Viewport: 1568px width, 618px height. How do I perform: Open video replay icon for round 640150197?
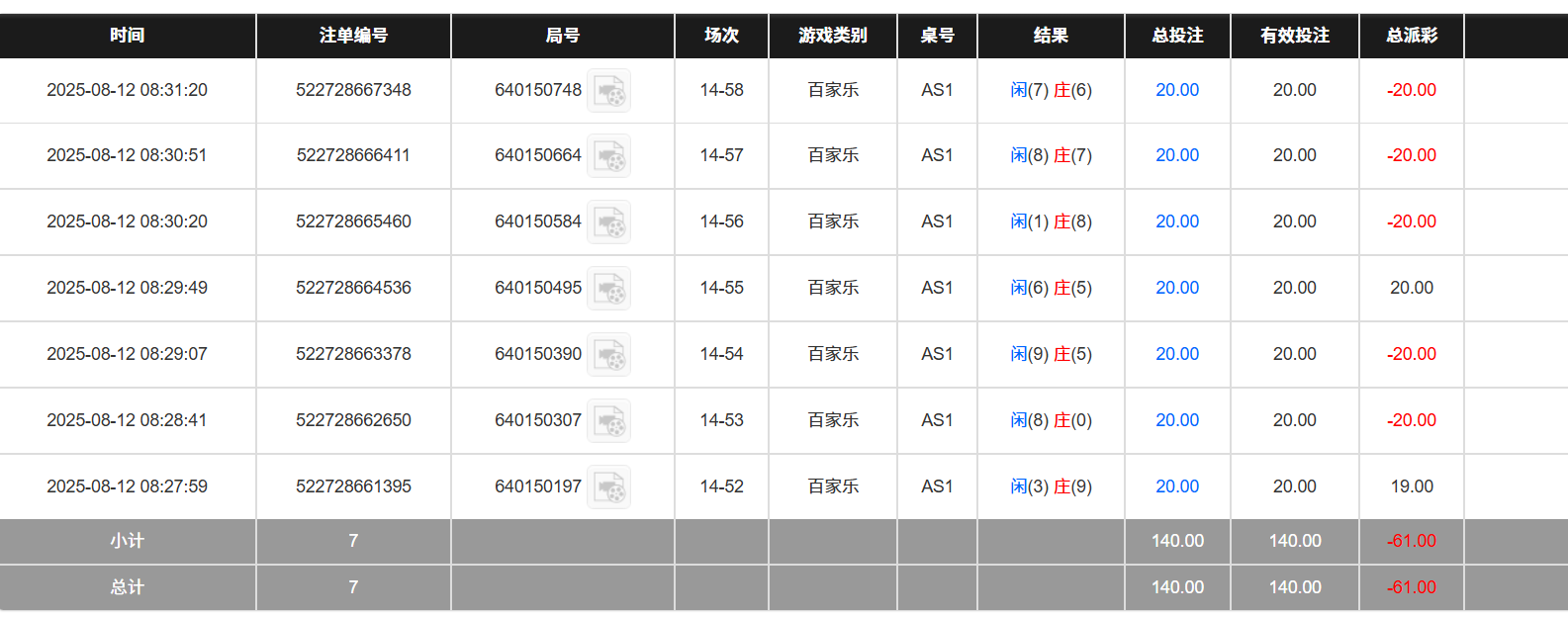tap(608, 487)
